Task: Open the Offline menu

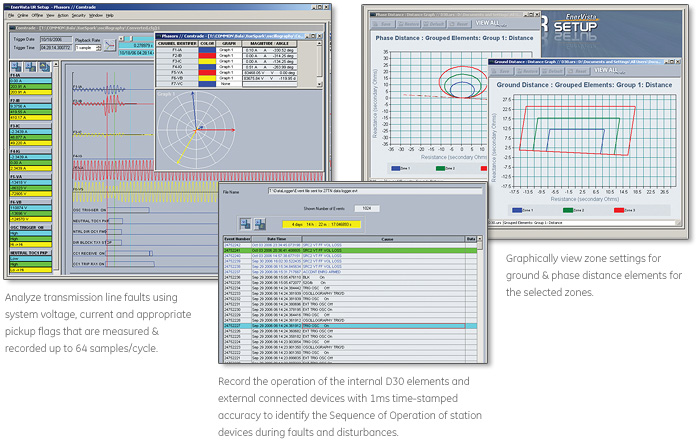Action: coord(37,16)
